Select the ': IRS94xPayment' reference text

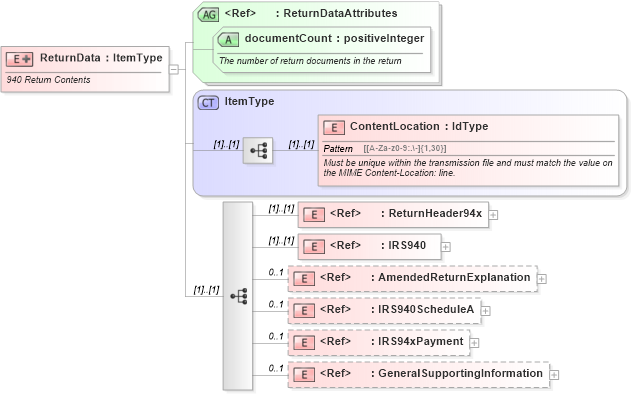[417, 341]
